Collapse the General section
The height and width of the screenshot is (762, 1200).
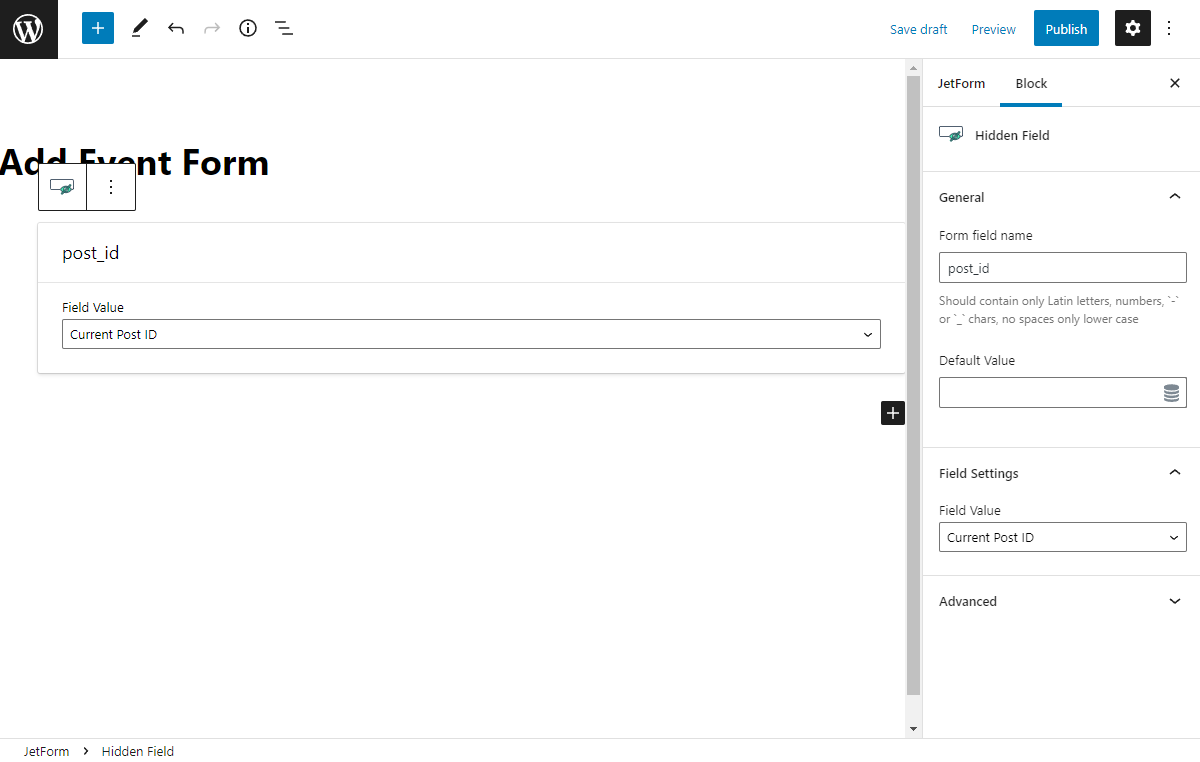point(1174,196)
